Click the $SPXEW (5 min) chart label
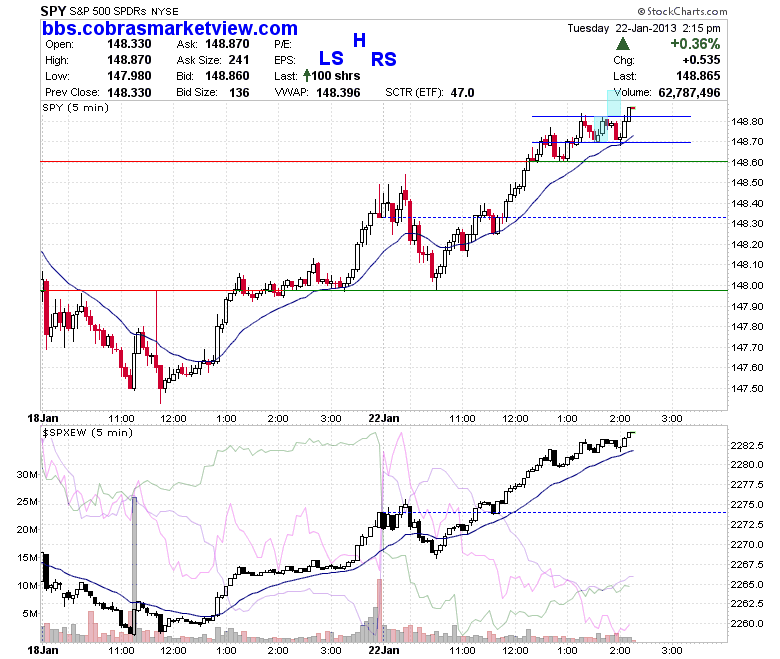This screenshot has height=659, width=780. 88,432
